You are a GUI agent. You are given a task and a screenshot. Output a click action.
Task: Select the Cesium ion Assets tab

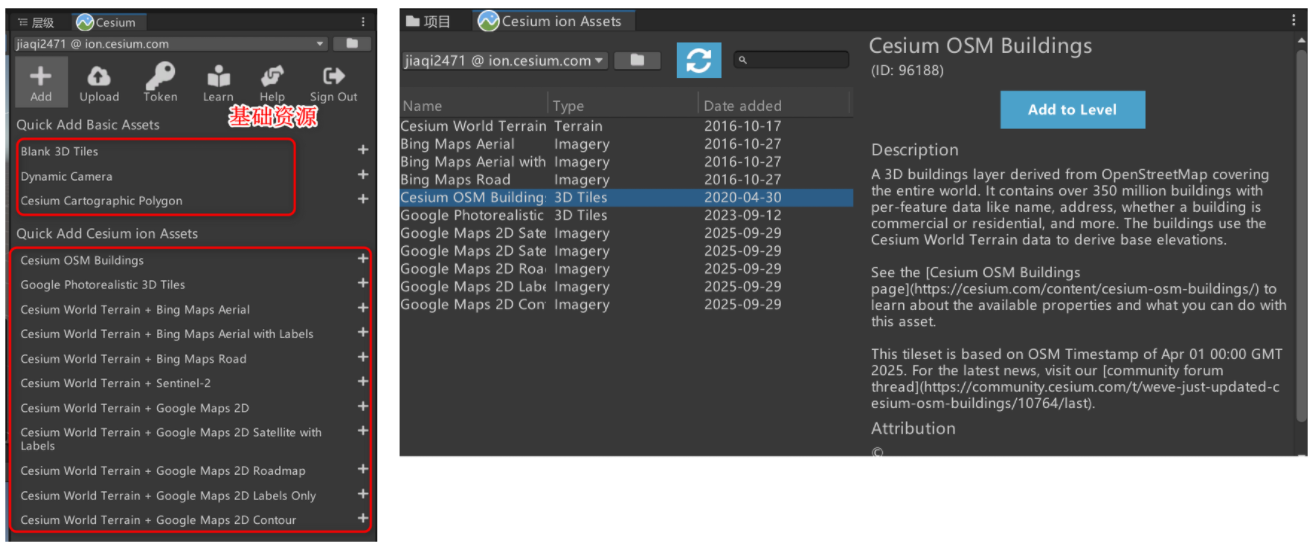552,21
